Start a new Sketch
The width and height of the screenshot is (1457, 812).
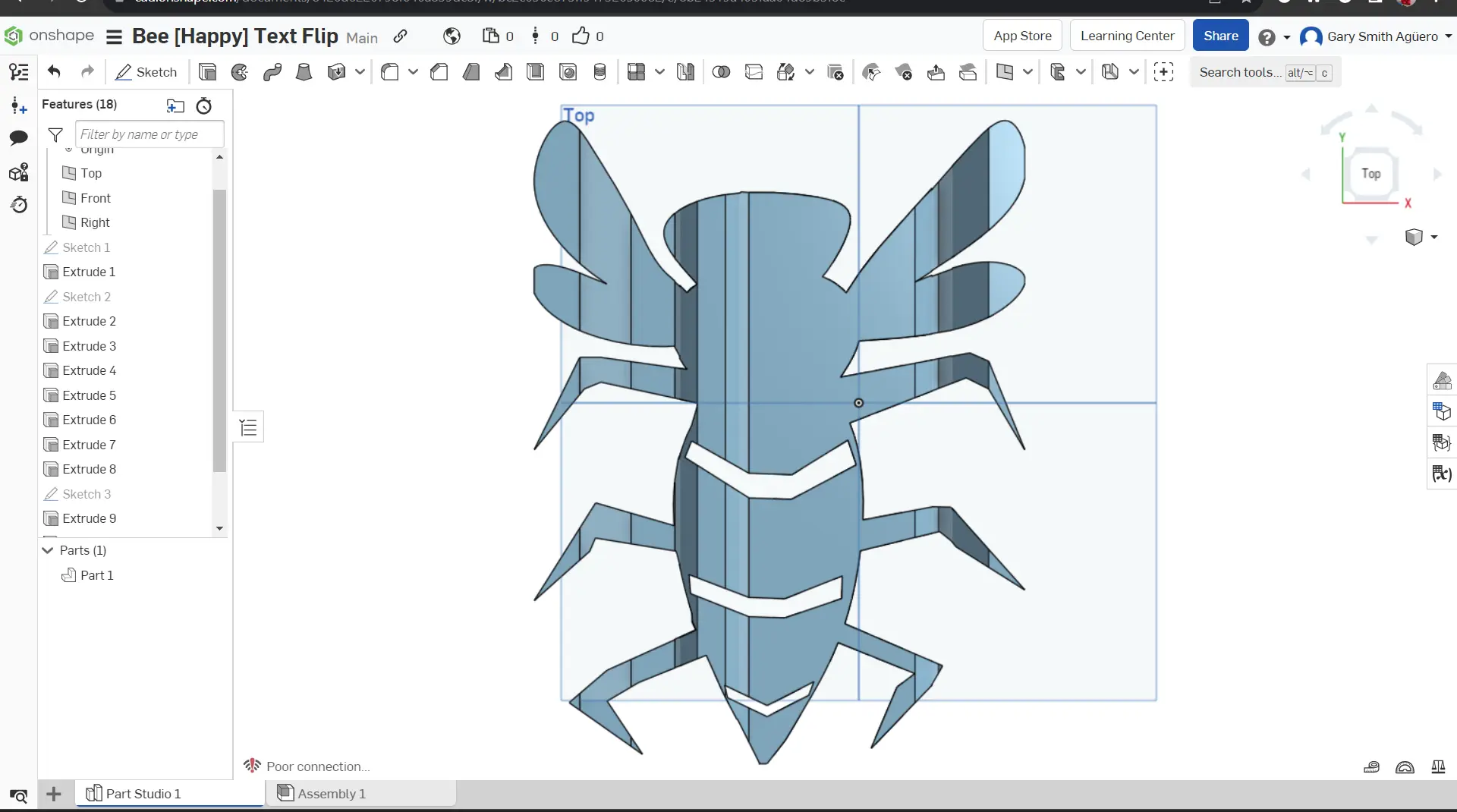click(146, 72)
